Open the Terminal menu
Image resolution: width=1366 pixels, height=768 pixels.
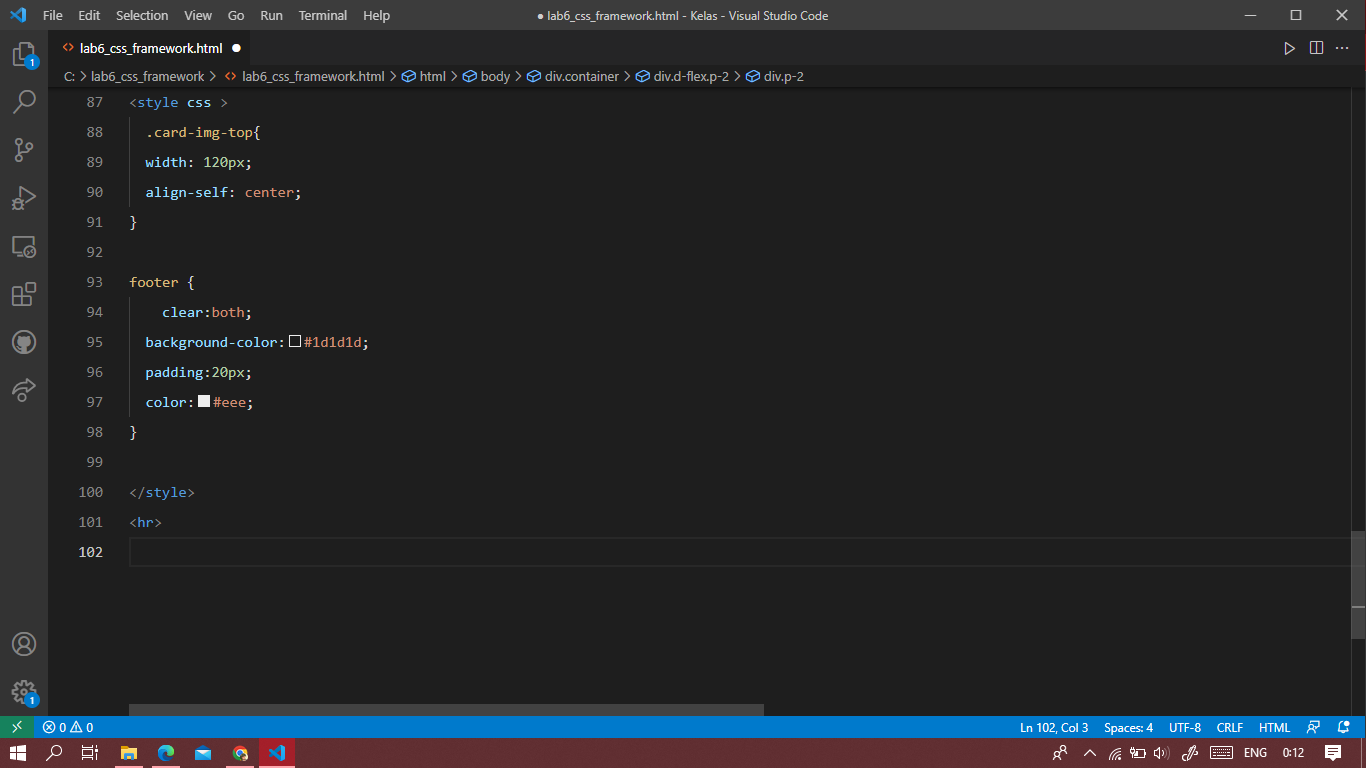point(322,15)
